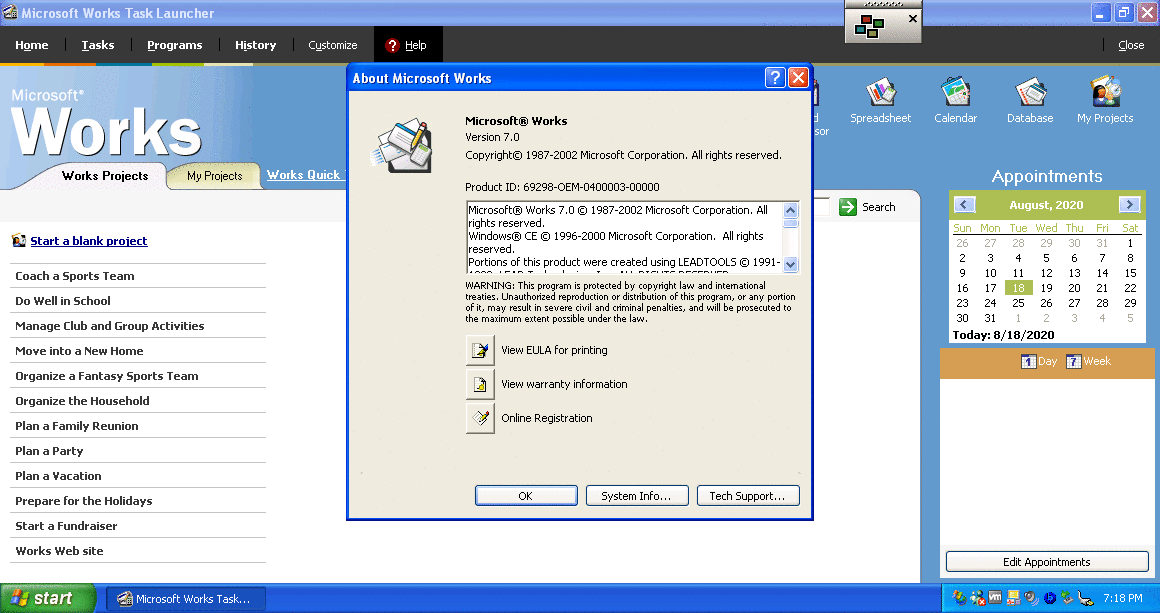Image resolution: width=1160 pixels, height=613 pixels.
Task: Click the View EULA for printing icon
Action: pyautogui.click(x=481, y=350)
